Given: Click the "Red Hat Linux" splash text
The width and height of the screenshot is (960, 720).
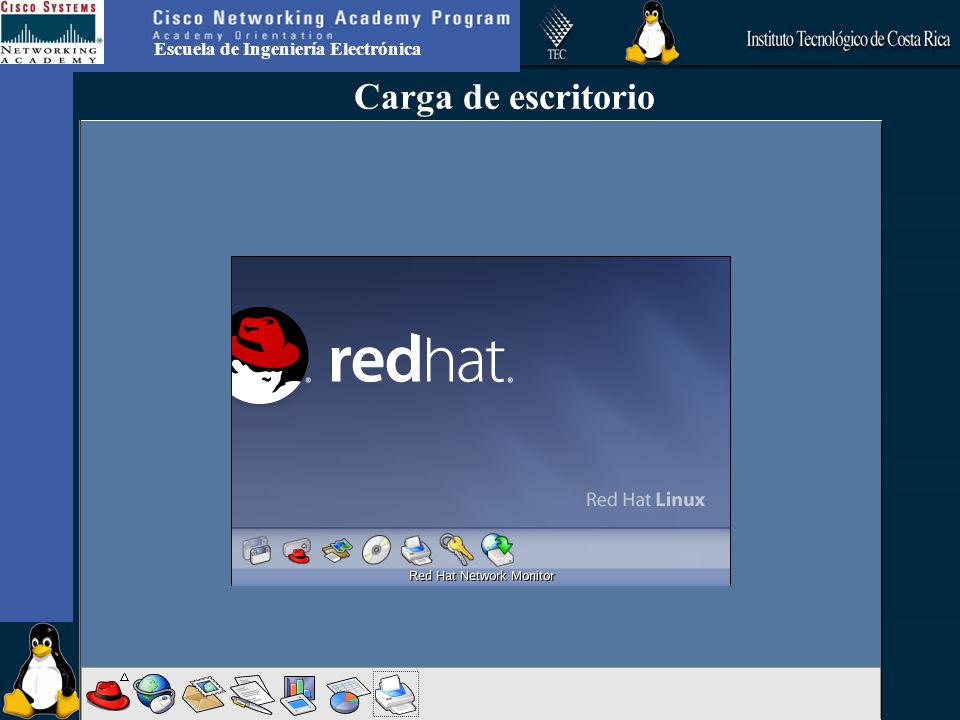Looking at the screenshot, I should pyautogui.click(x=645, y=500).
